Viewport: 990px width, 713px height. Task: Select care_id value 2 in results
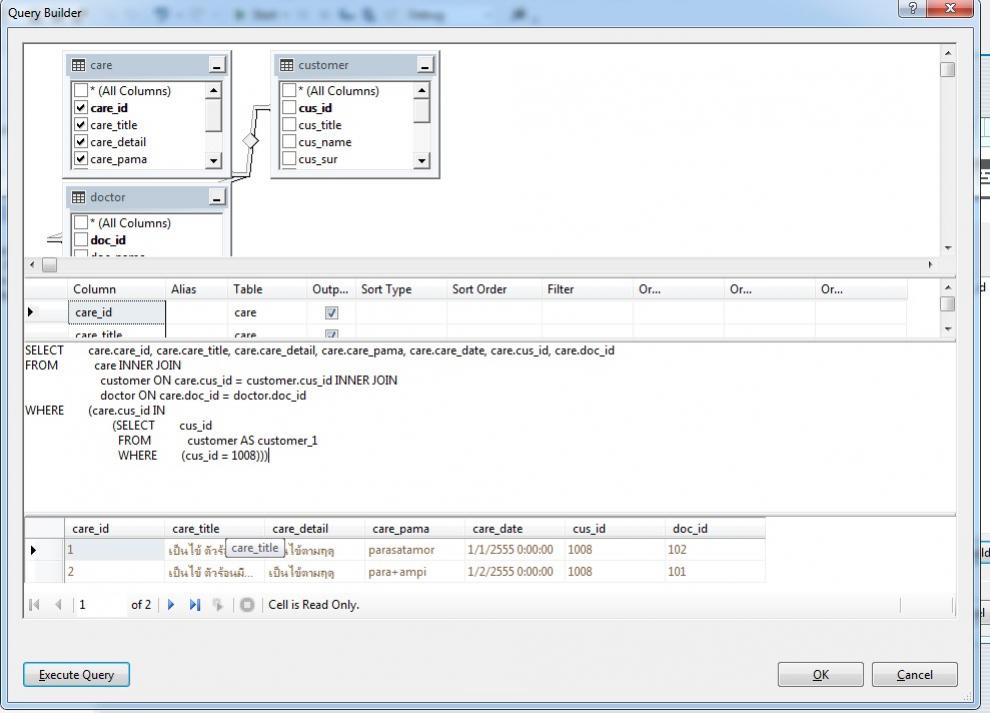[114, 572]
